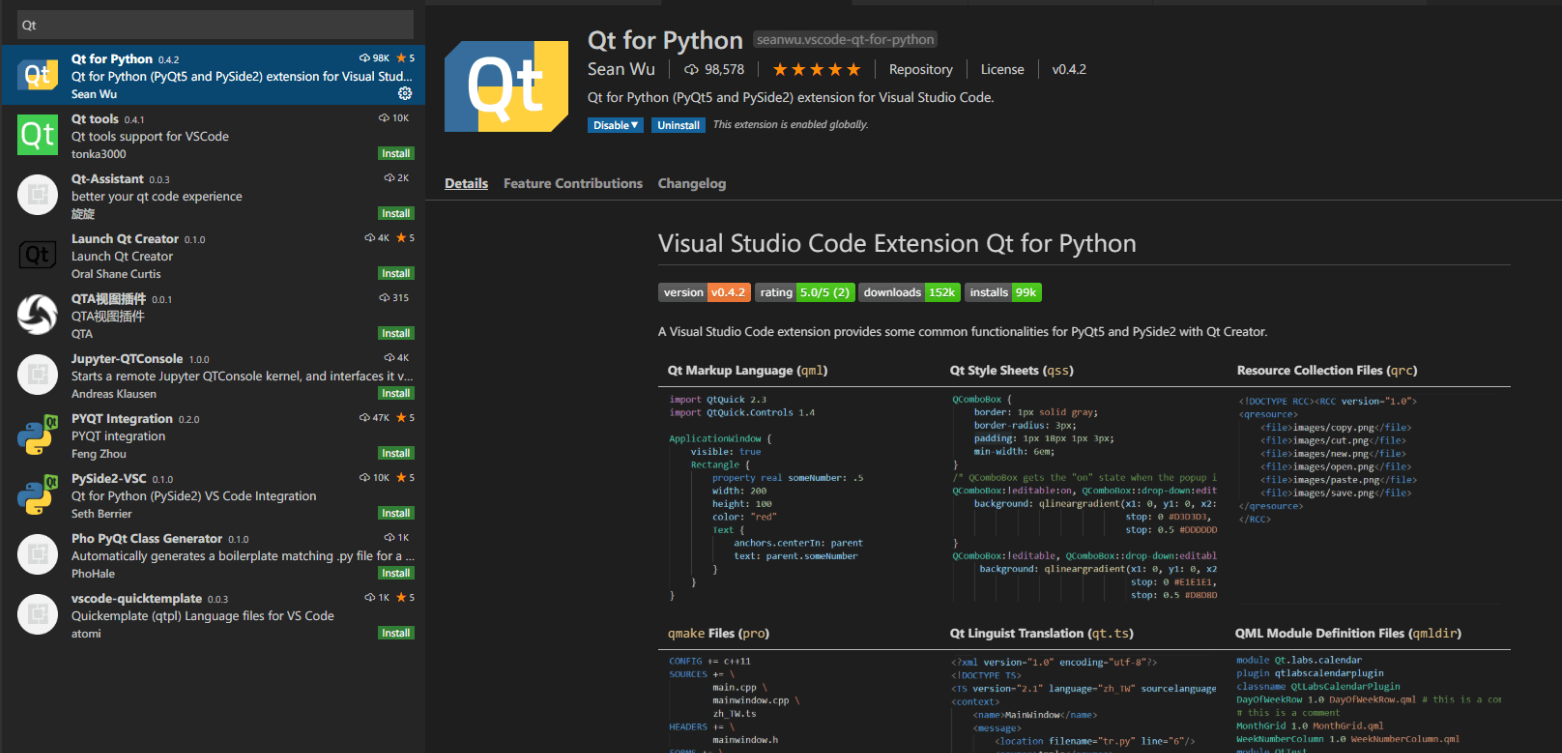
Task: Switch to the Changelog tab
Action: pos(692,184)
